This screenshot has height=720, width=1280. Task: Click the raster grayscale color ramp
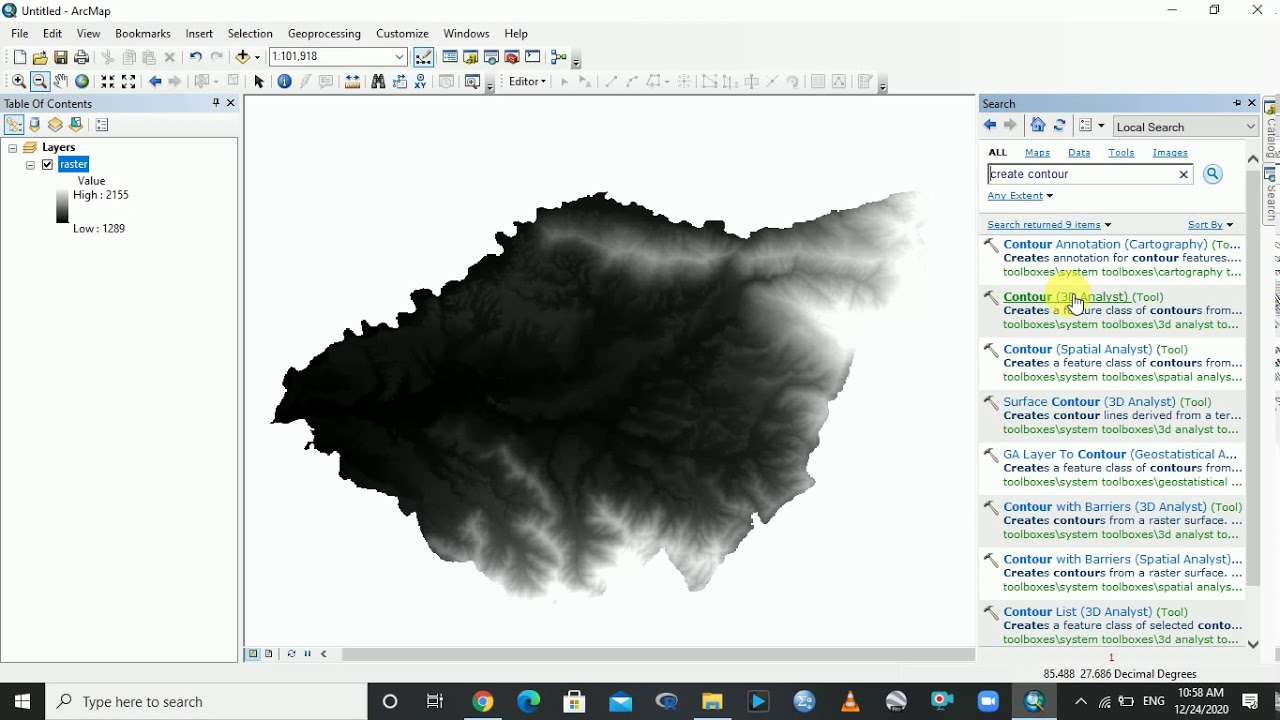[x=62, y=207]
